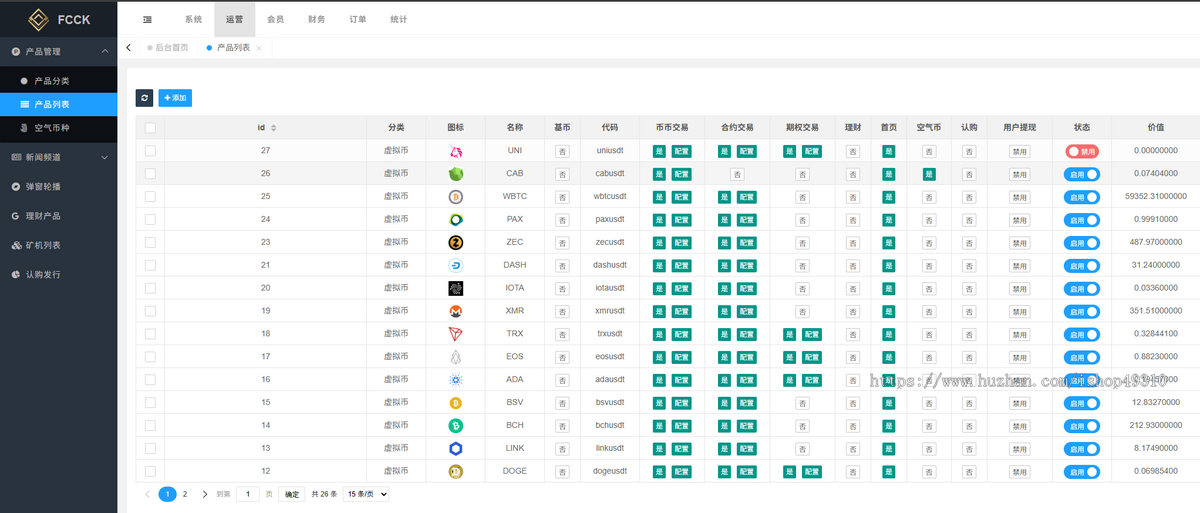Click the WBTC coin icon

tap(456, 197)
